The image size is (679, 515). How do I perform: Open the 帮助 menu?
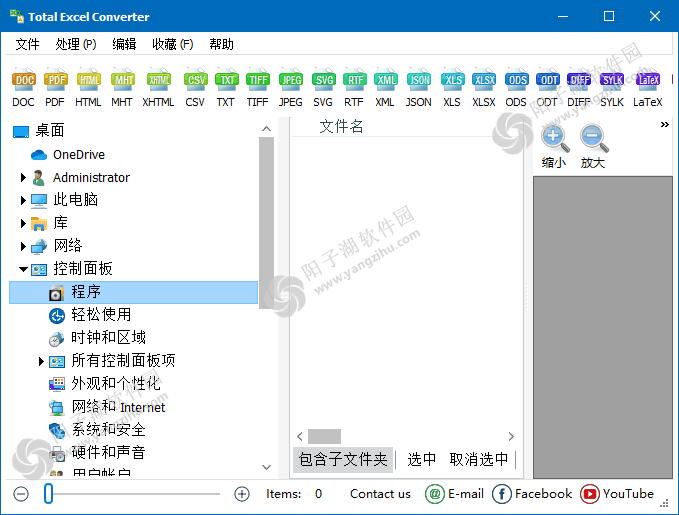(x=221, y=44)
